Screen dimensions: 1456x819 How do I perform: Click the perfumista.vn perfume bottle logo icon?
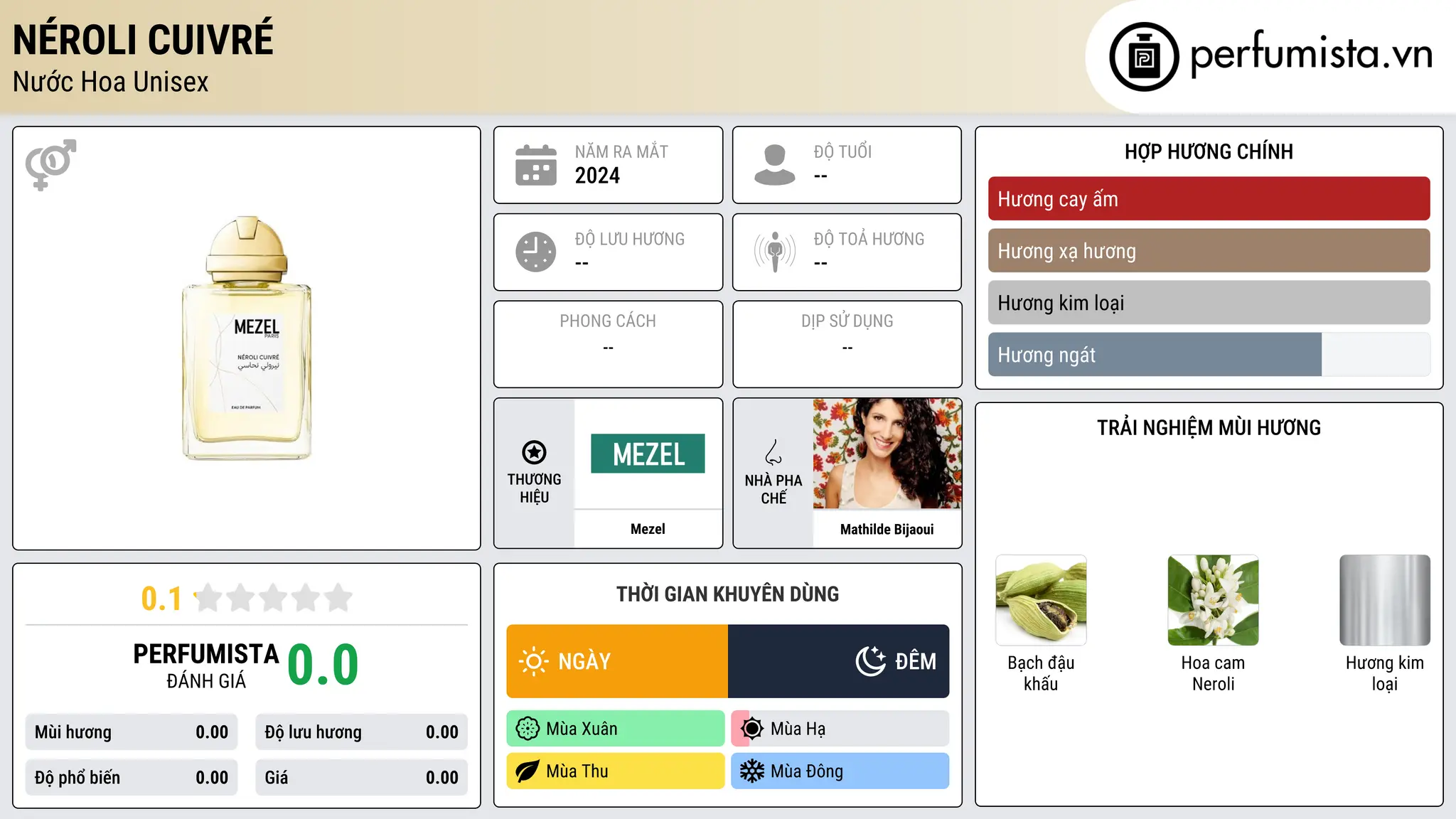1144,57
